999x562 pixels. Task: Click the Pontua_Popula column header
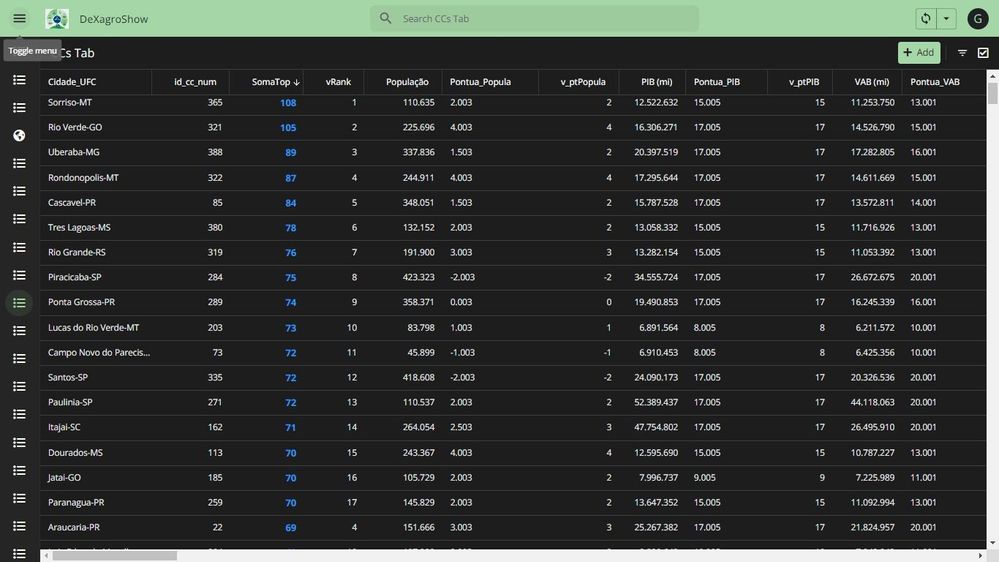[480, 82]
